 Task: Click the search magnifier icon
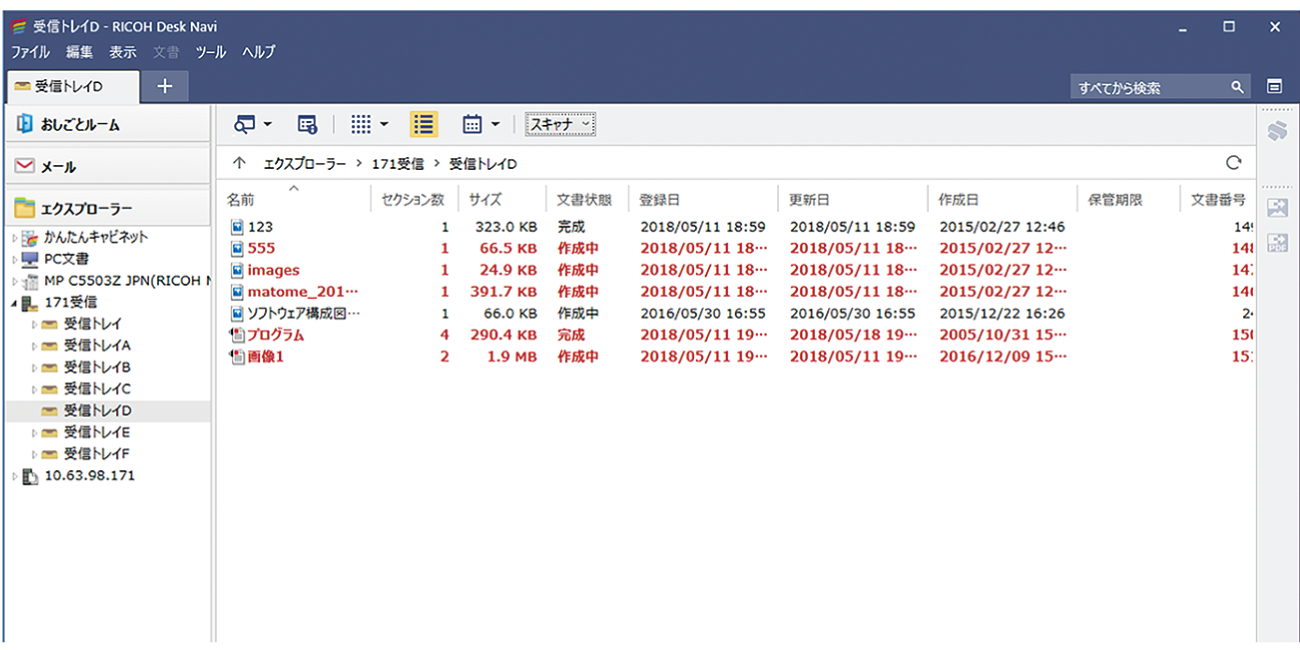(x=1238, y=87)
